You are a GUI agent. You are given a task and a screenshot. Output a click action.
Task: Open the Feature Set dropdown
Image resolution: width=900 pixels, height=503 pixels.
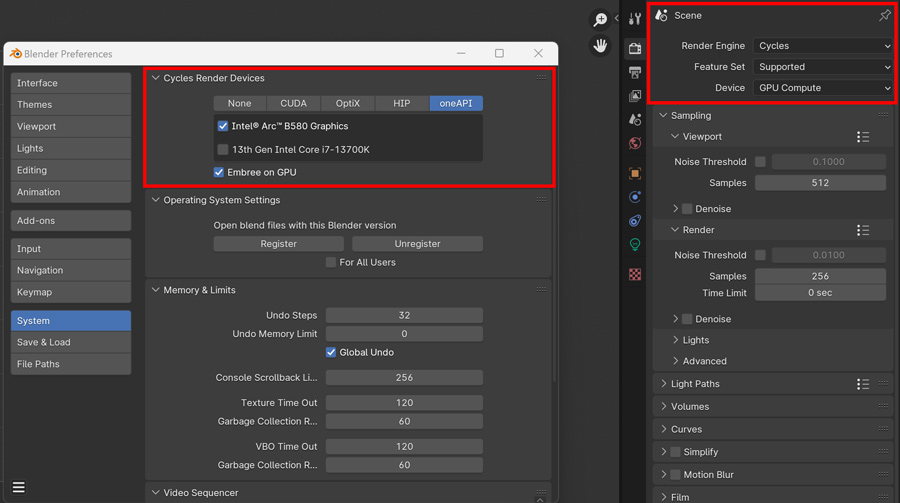coord(824,67)
